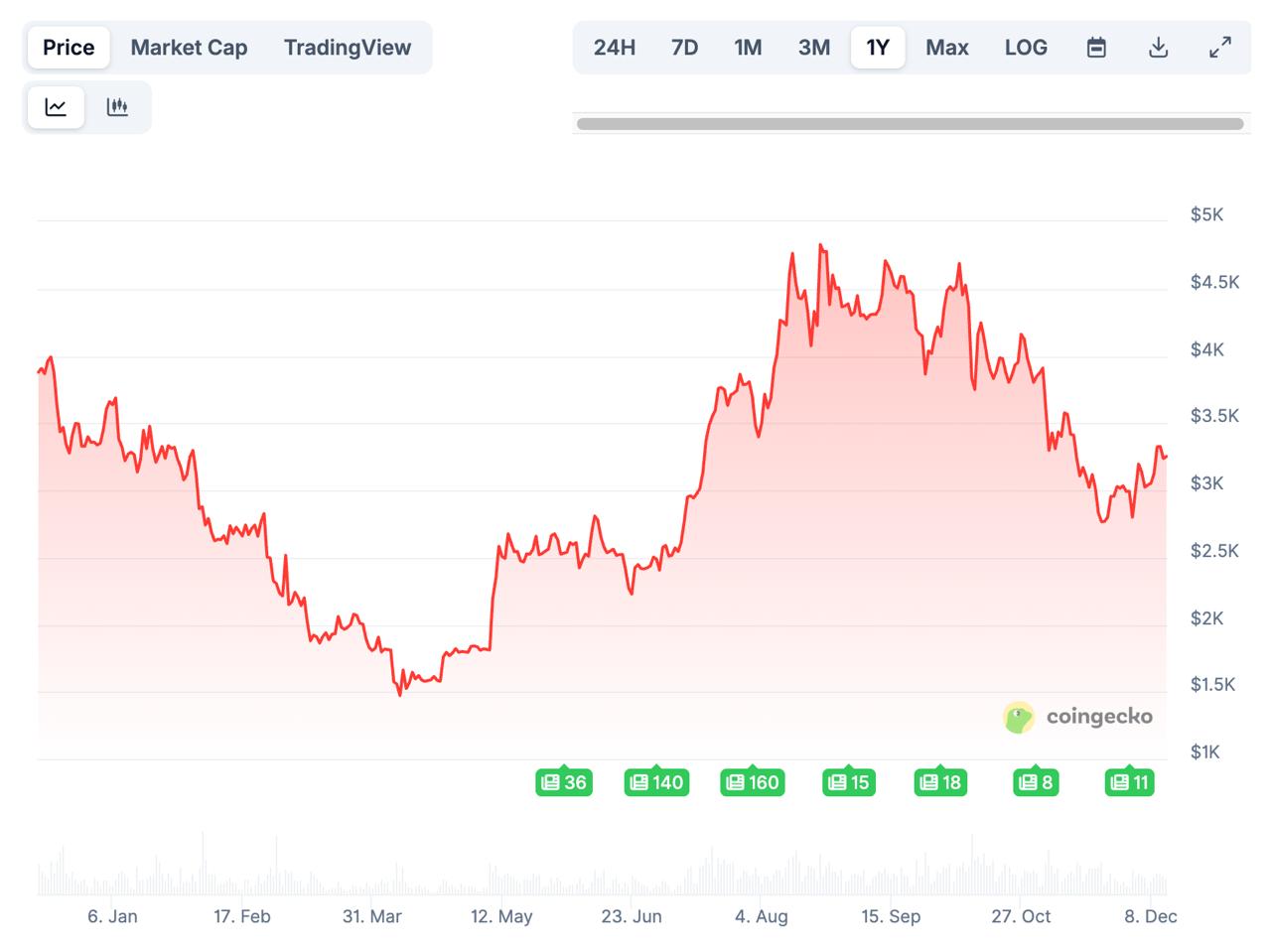Viewport: 1271px width, 952px height.
Task: Select the line chart icon
Action: (56, 106)
